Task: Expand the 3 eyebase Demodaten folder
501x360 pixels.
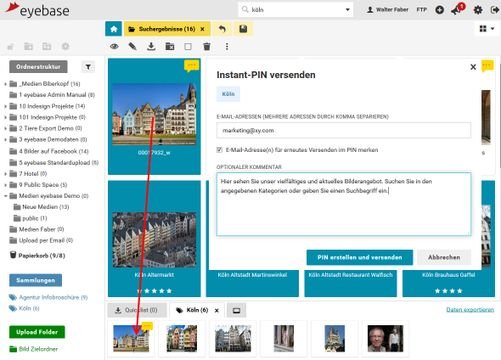Action: point(5,140)
